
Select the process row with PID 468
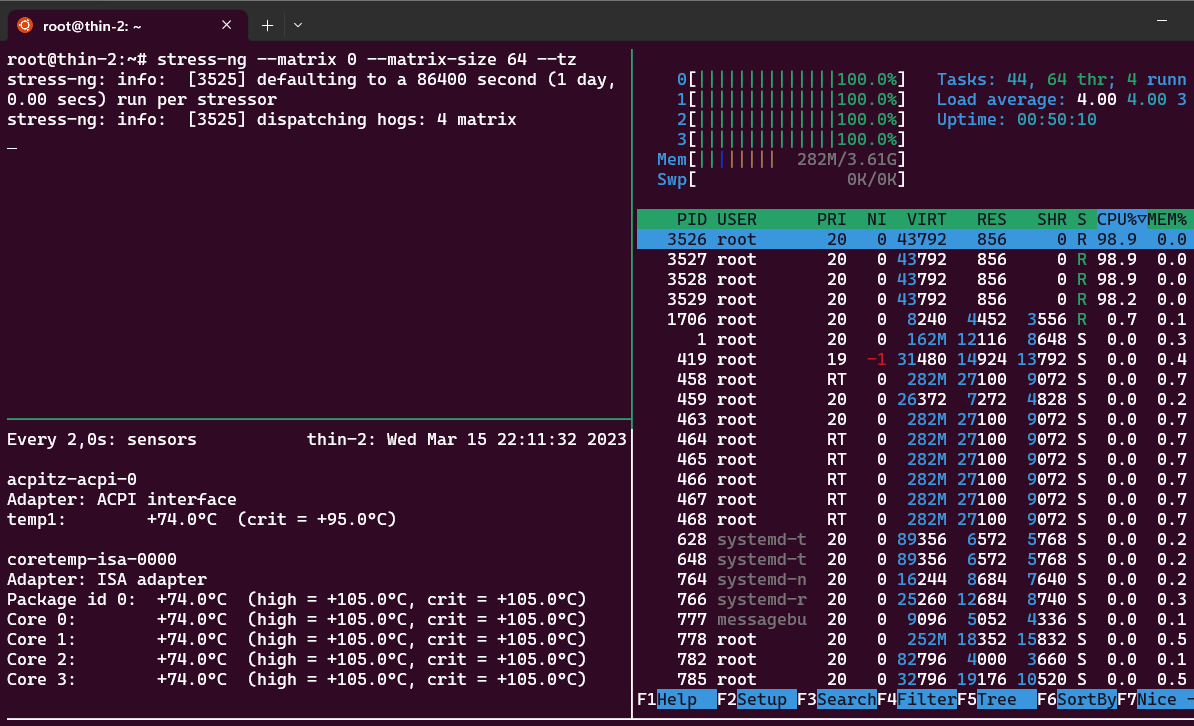click(915, 520)
